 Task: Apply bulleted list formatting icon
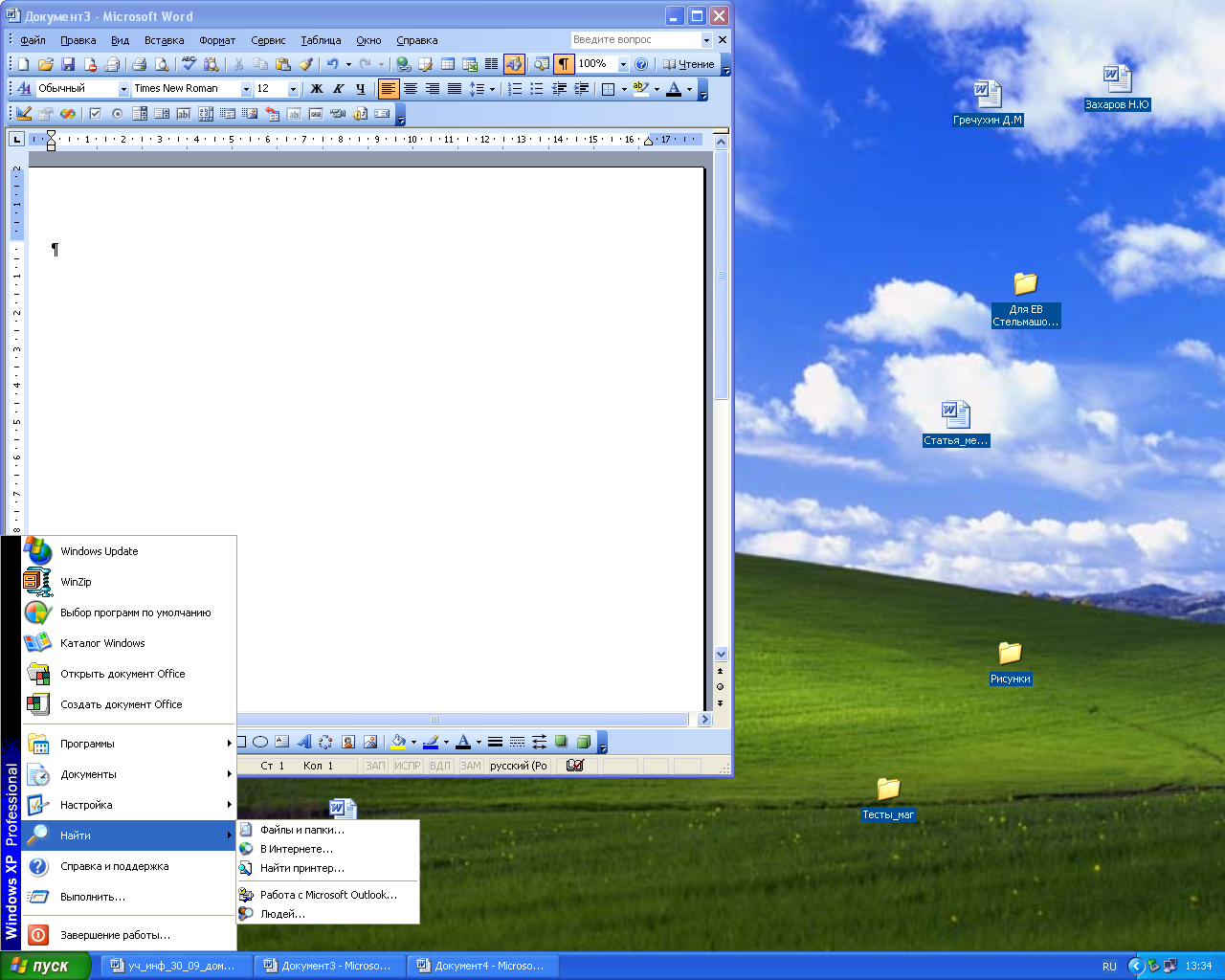point(537,88)
